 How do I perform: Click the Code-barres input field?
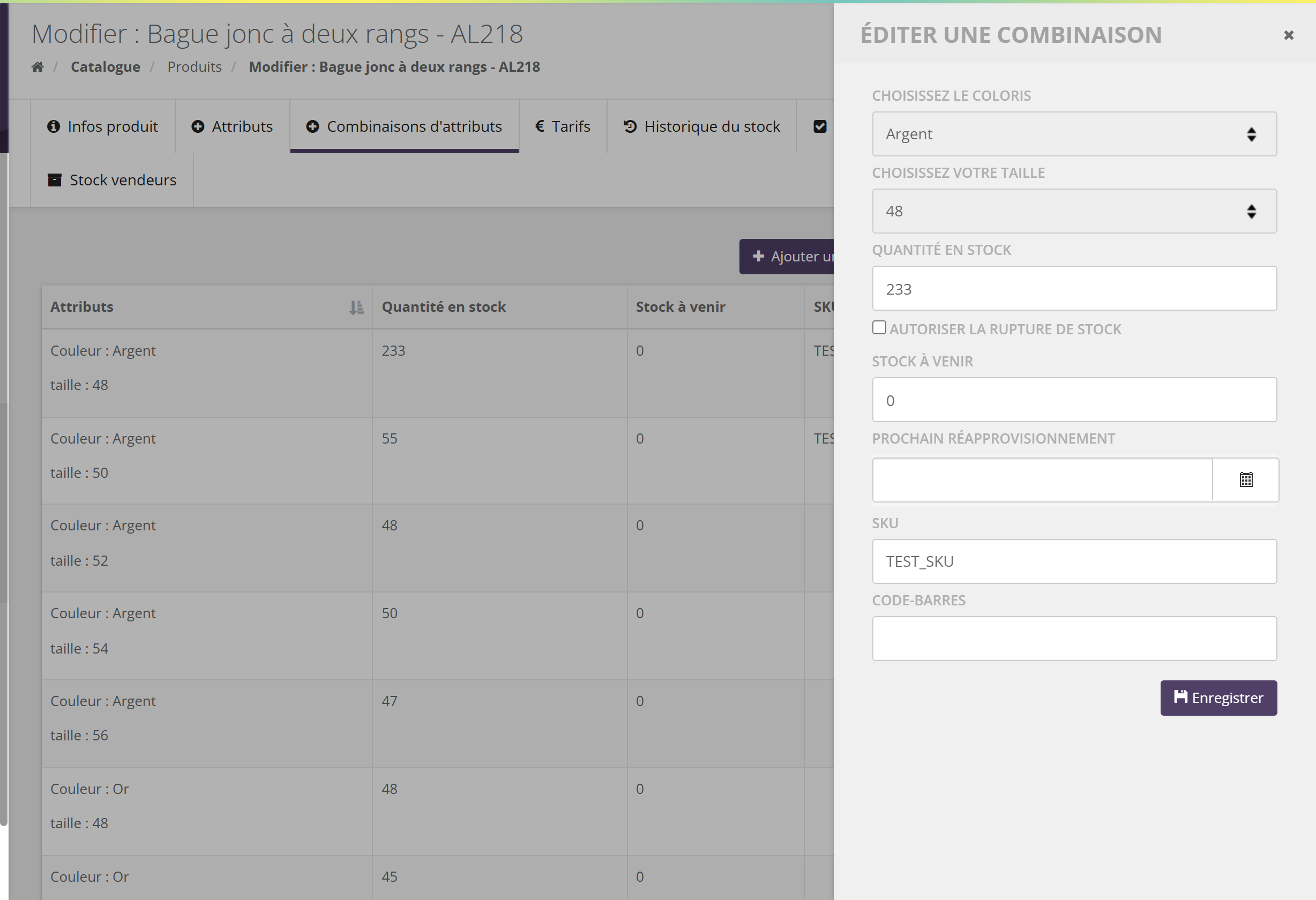point(1074,639)
